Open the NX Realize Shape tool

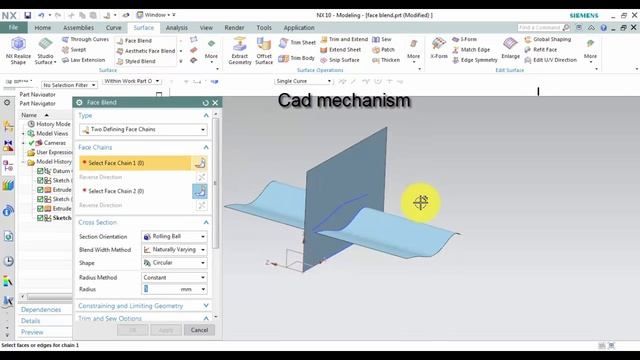click(18, 51)
